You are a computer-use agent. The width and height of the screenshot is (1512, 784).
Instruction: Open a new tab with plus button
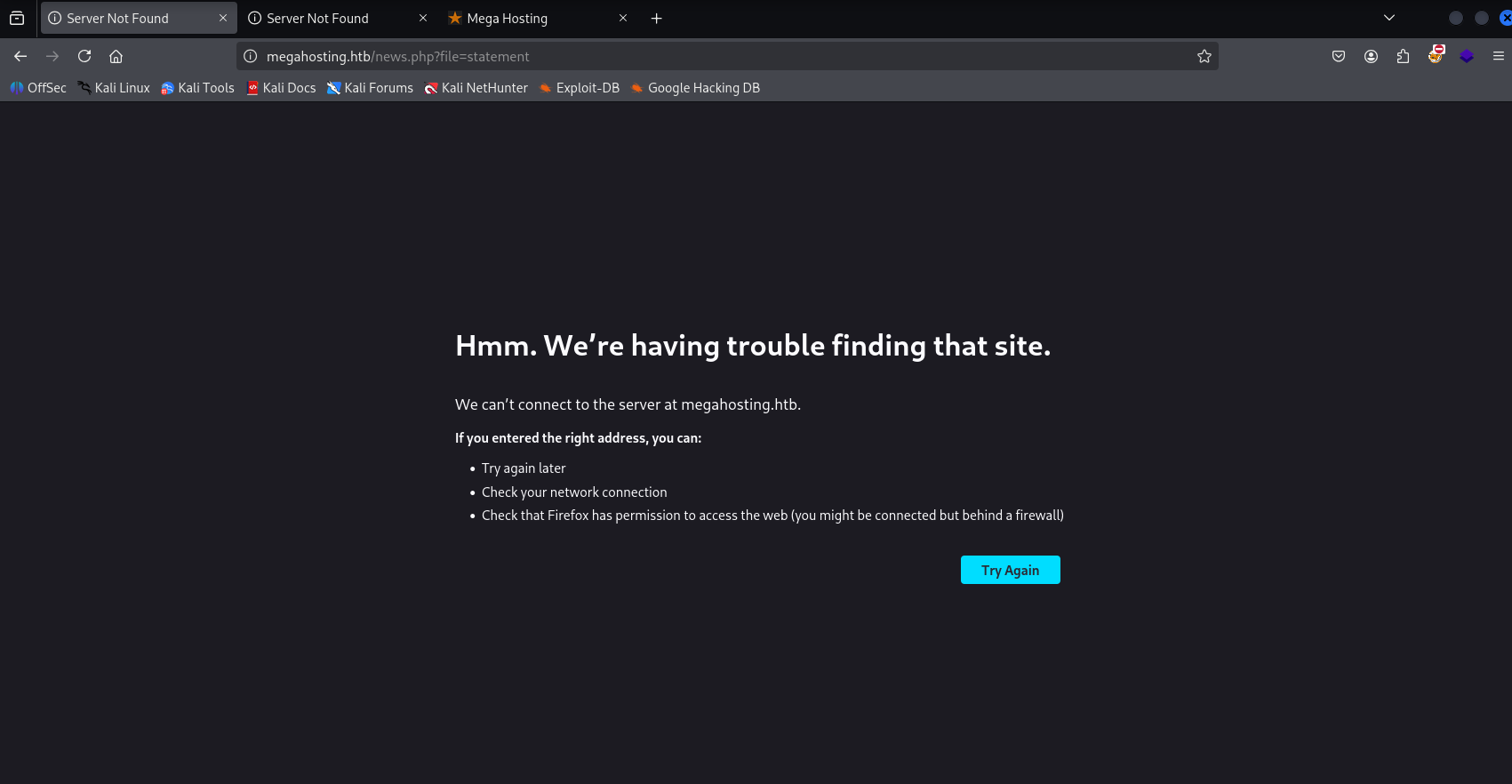pyautogui.click(x=657, y=18)
